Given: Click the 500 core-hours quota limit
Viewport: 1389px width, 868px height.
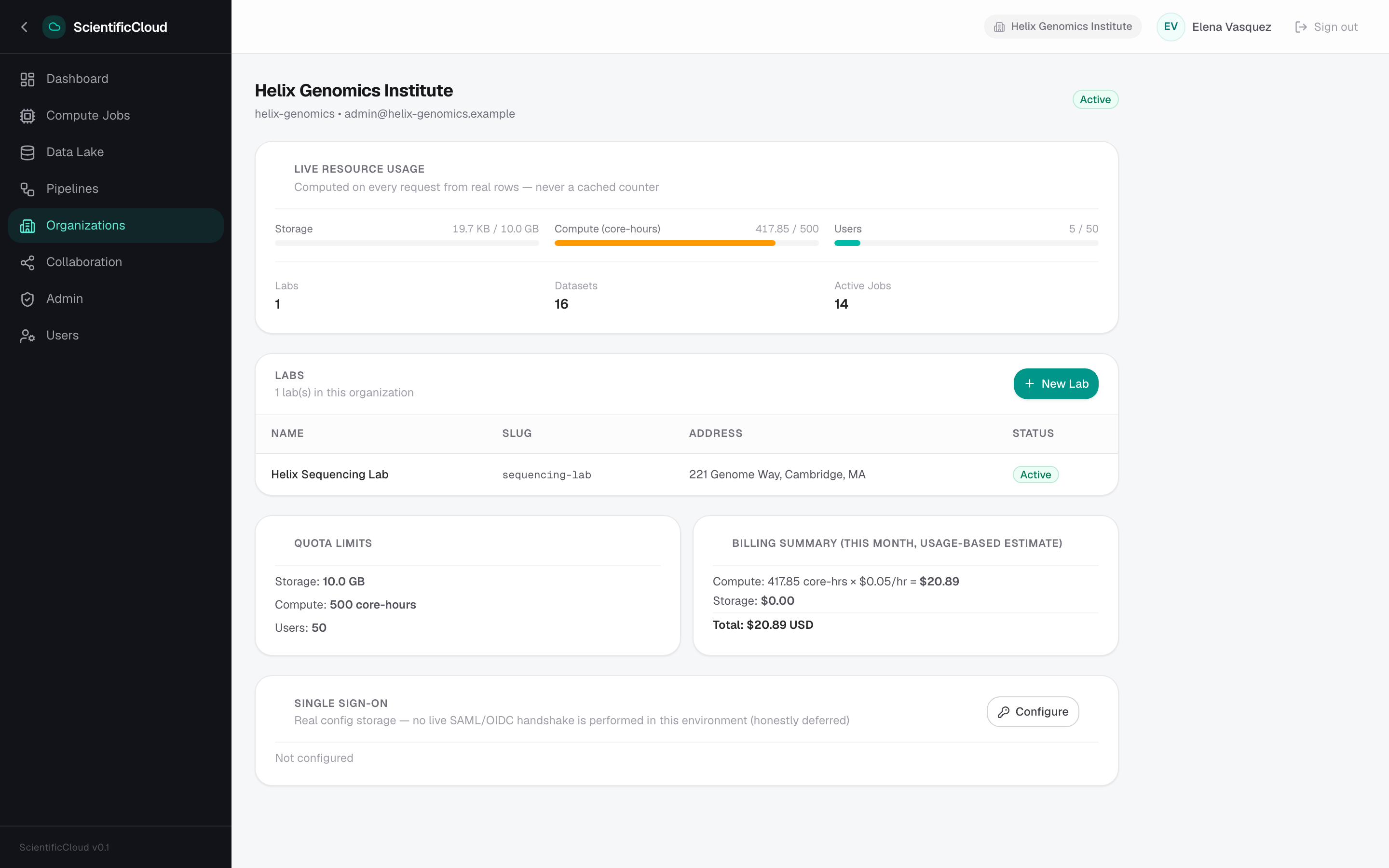Looking at the screenshot, I should [372, 605].
